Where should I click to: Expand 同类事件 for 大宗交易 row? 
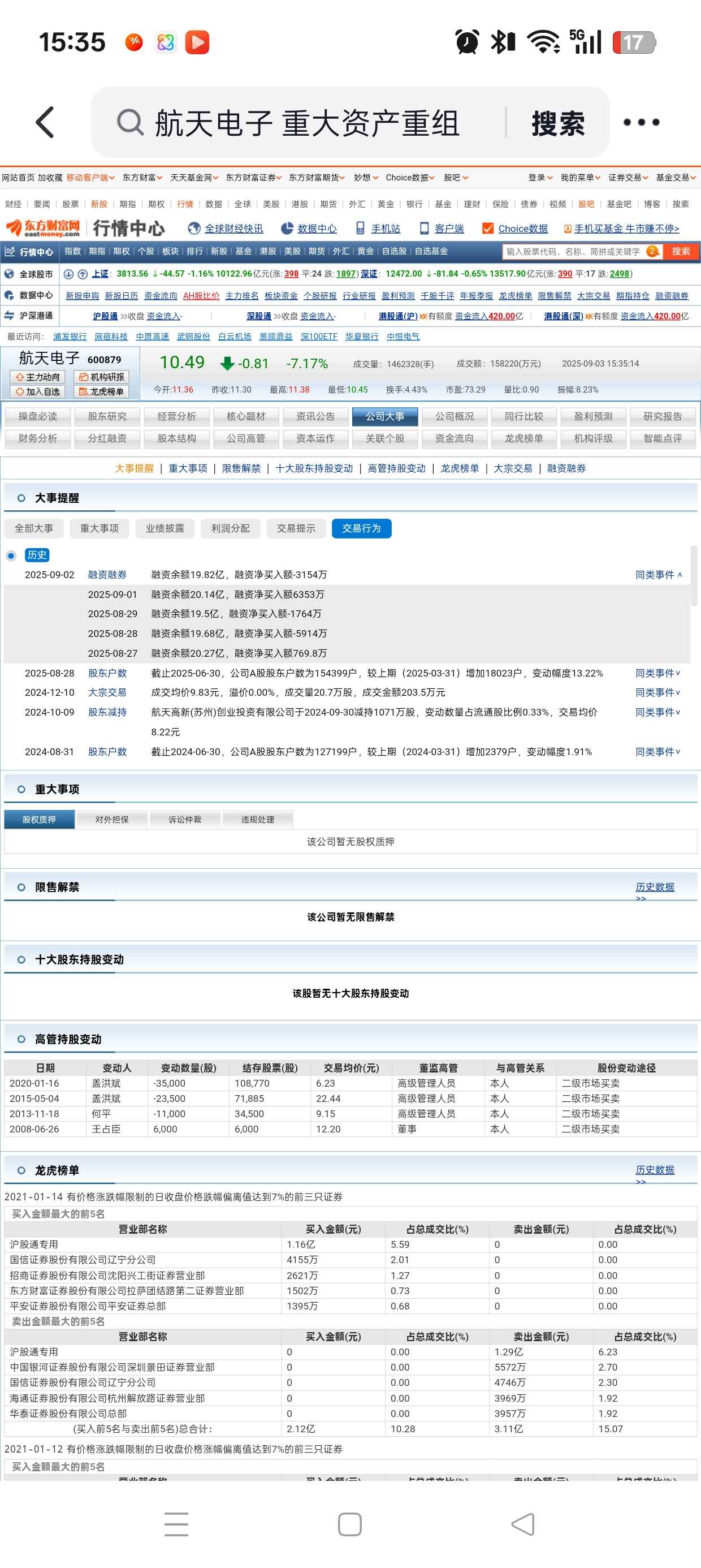(x=659, y=693)
